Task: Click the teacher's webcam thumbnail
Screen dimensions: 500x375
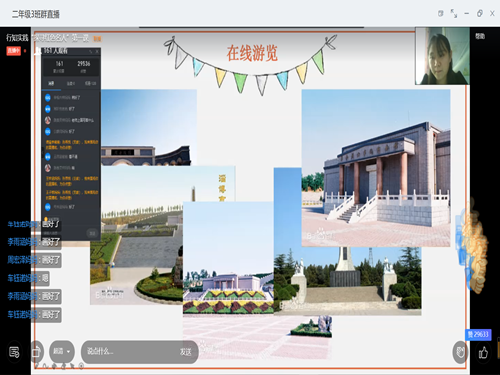Action: click(442, 56)
